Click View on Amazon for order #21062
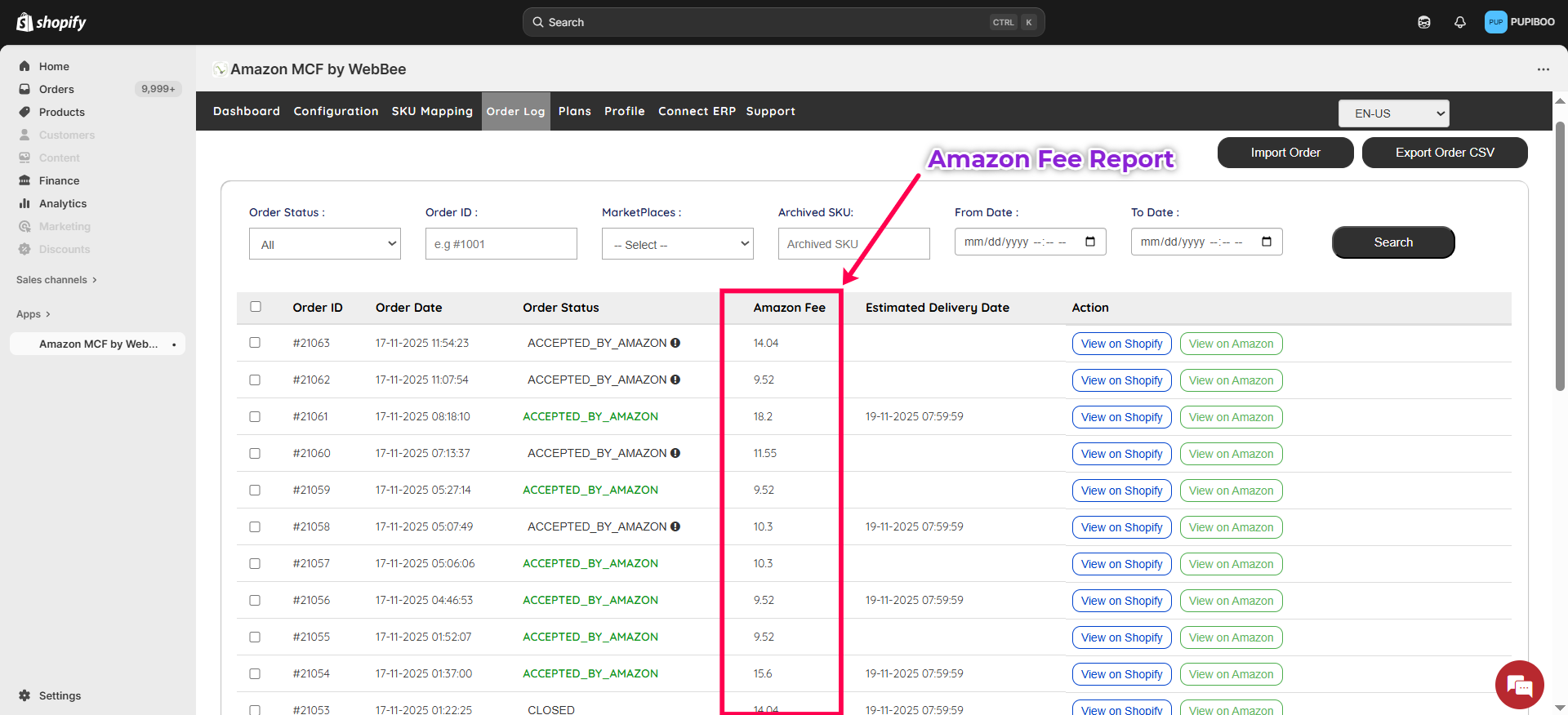1568x715 pixels. click(x=1231, y=380)
